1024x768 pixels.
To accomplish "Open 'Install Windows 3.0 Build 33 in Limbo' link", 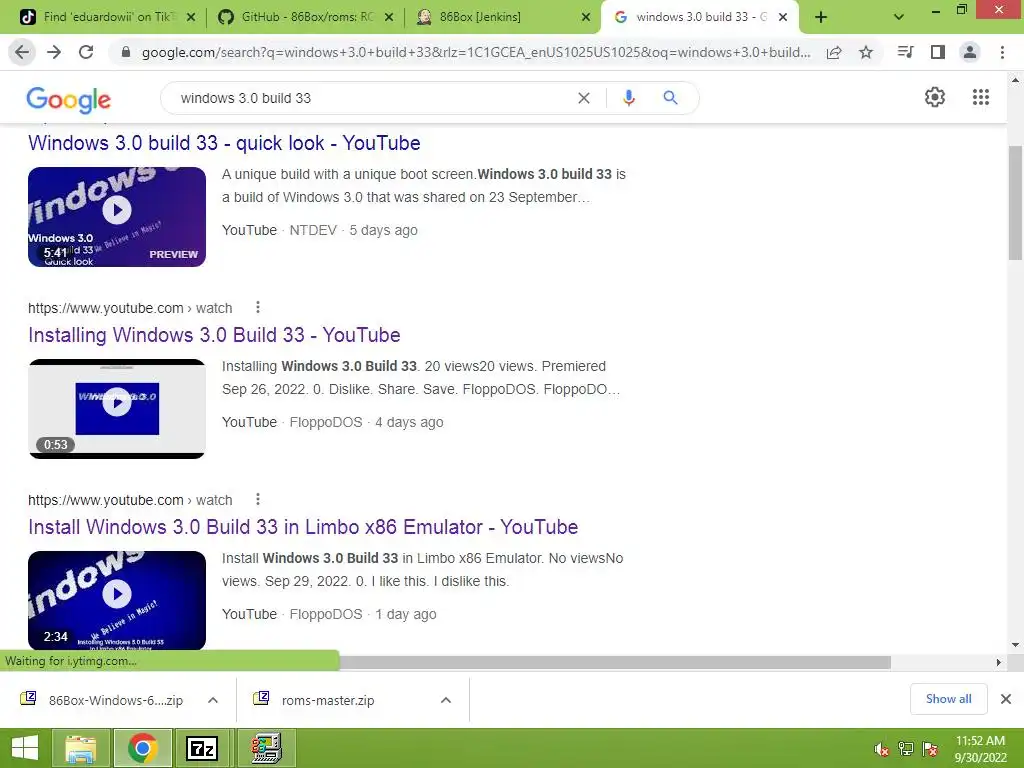I will [303, 527].
